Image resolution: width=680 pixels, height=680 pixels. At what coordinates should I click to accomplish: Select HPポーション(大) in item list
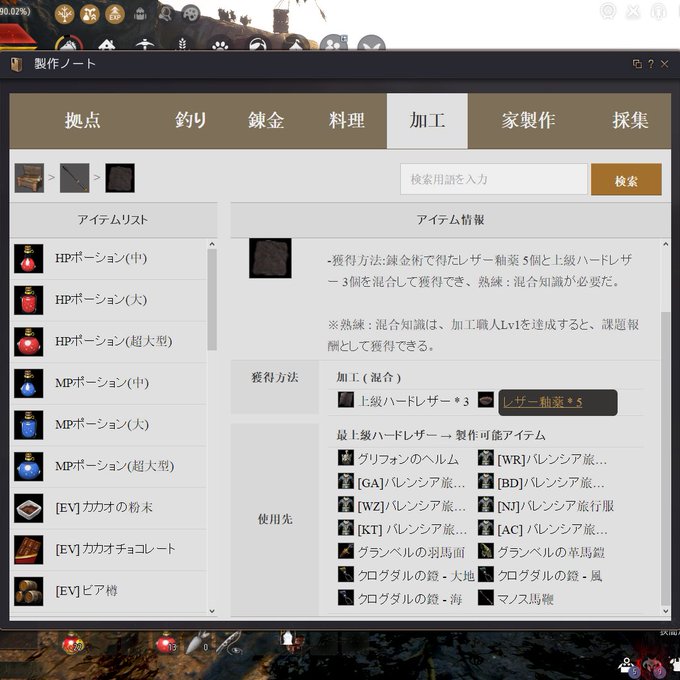(x=108, y=300)
